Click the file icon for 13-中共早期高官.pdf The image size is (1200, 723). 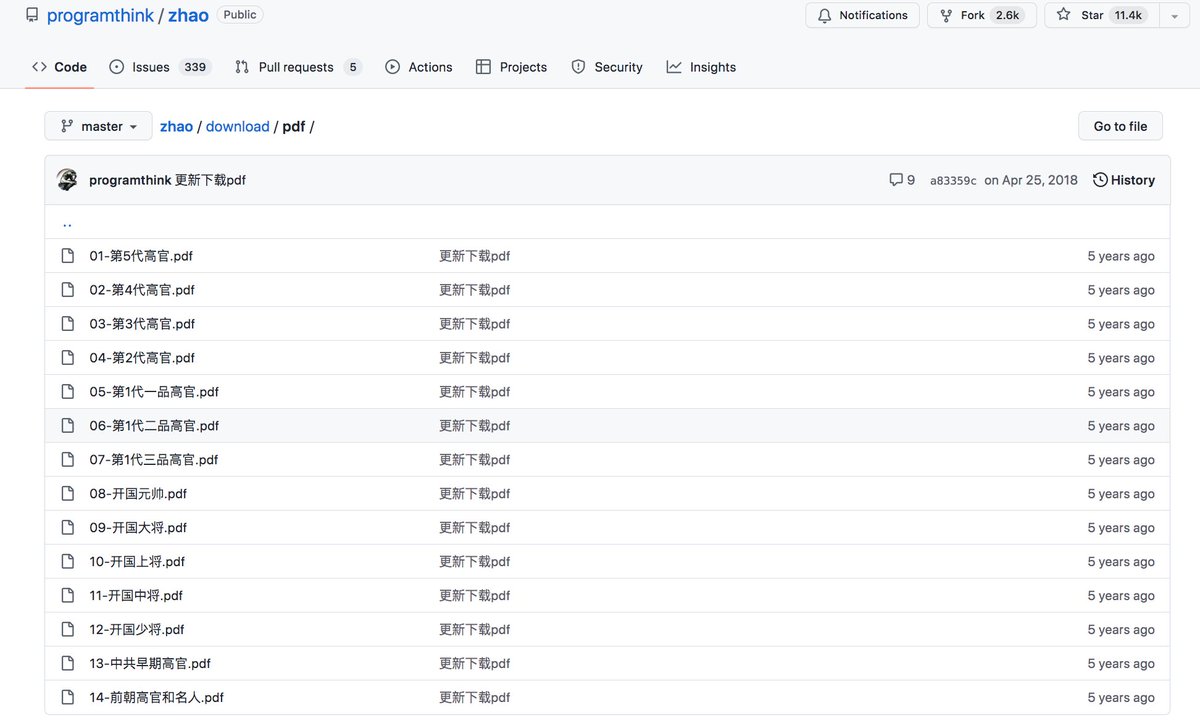coord(68,664)
